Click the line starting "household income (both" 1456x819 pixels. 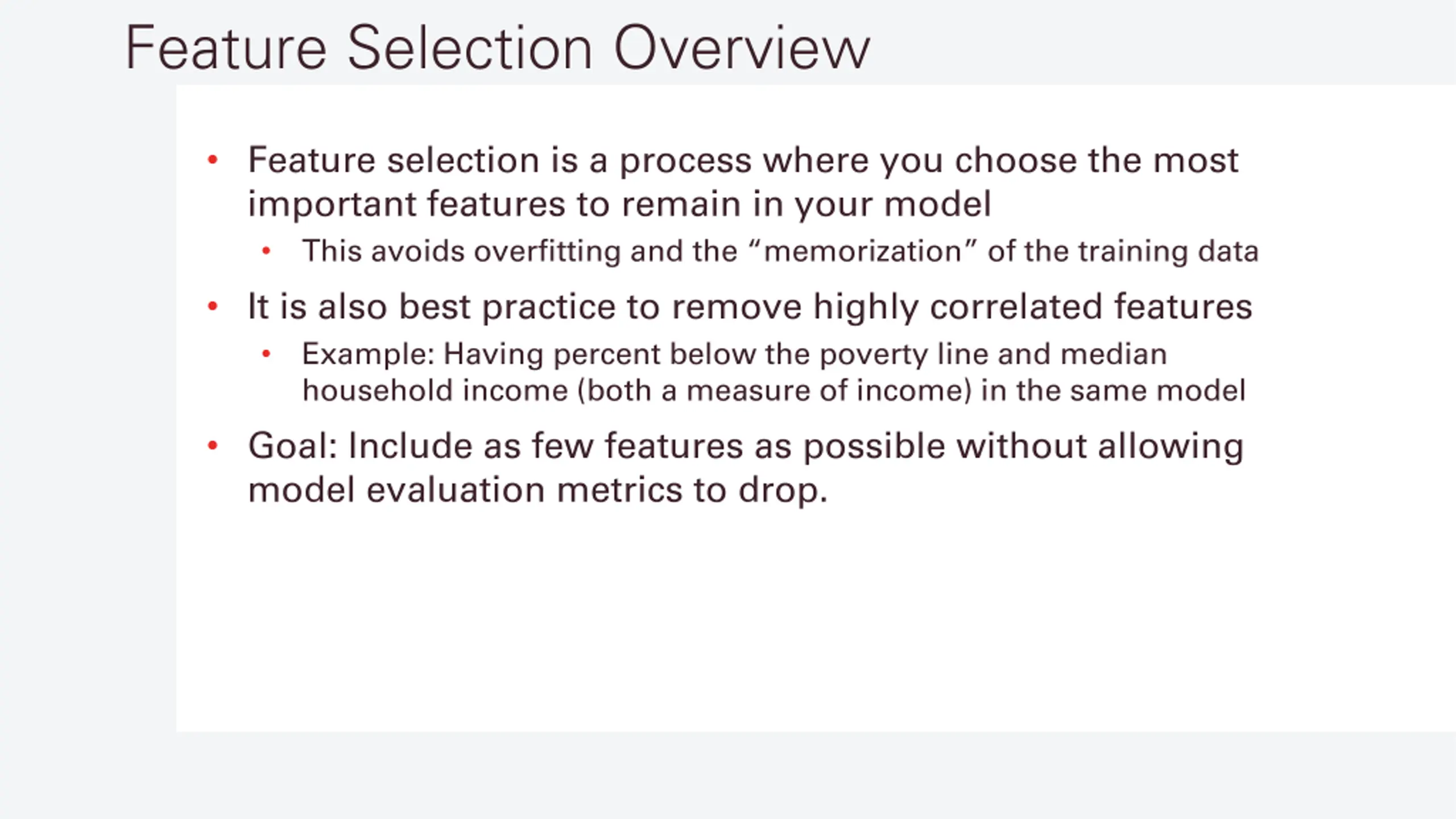point(773,391)
